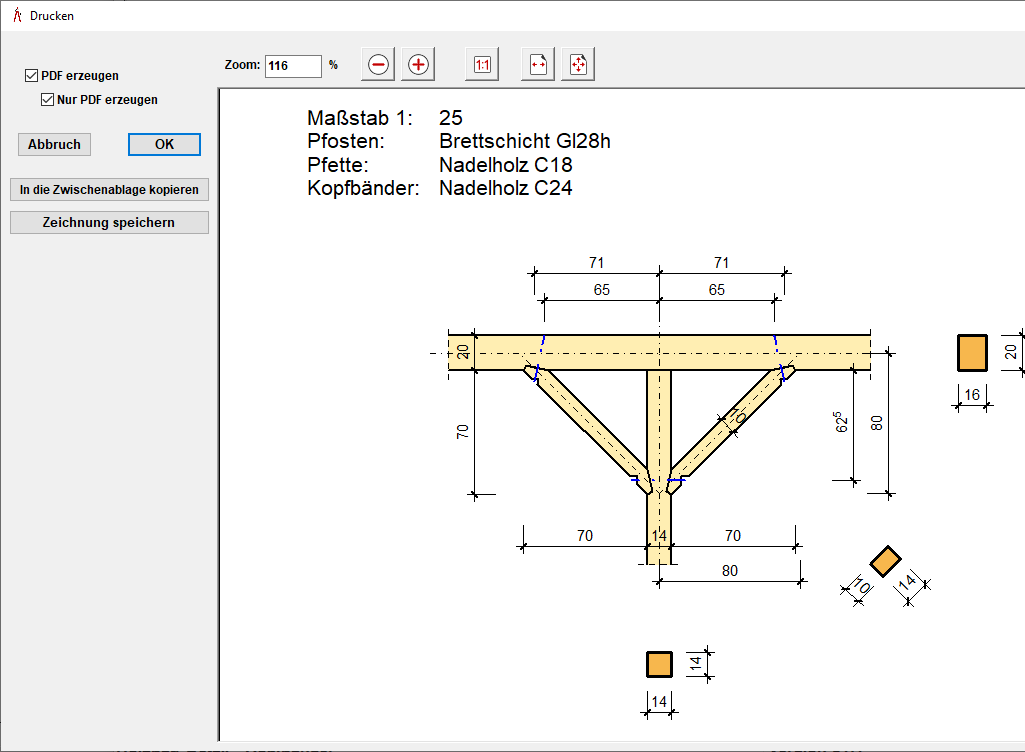This screenshot has width=1025, height=752.
Task: Click the 14x14 post cross-section swatch
Action: [x=659, y=664]
